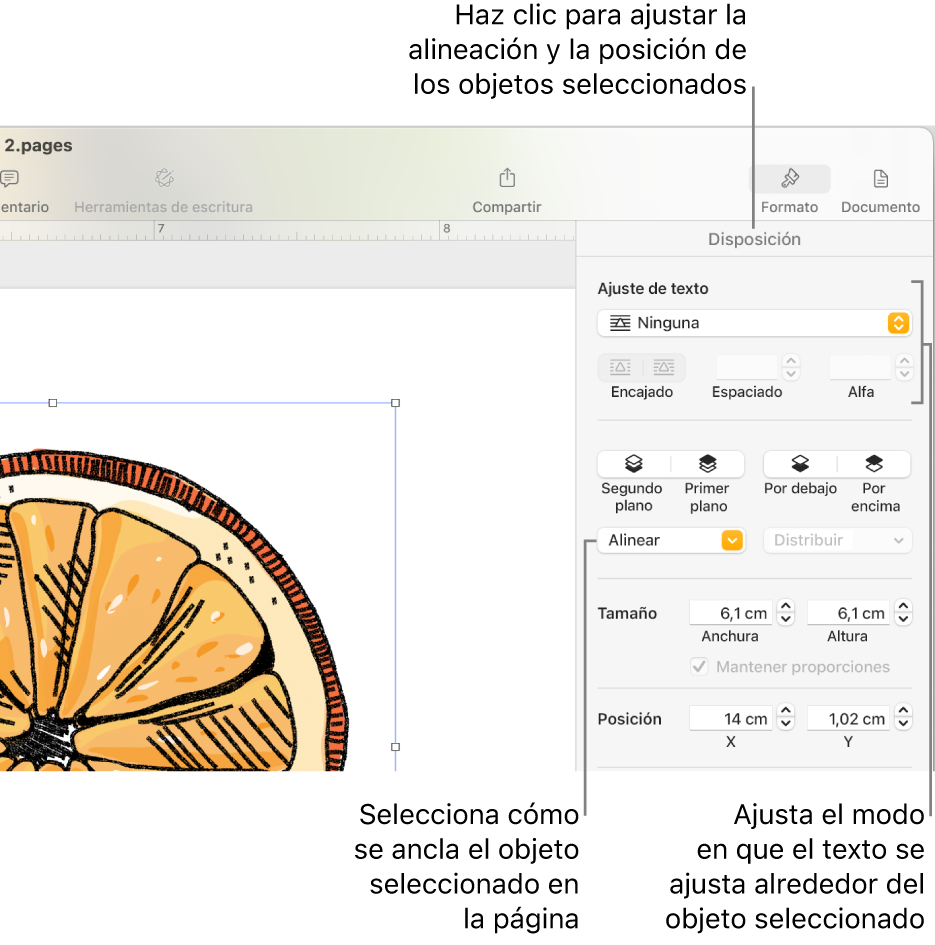Click the 2.pages document title
935x945 pixels.
39,145
